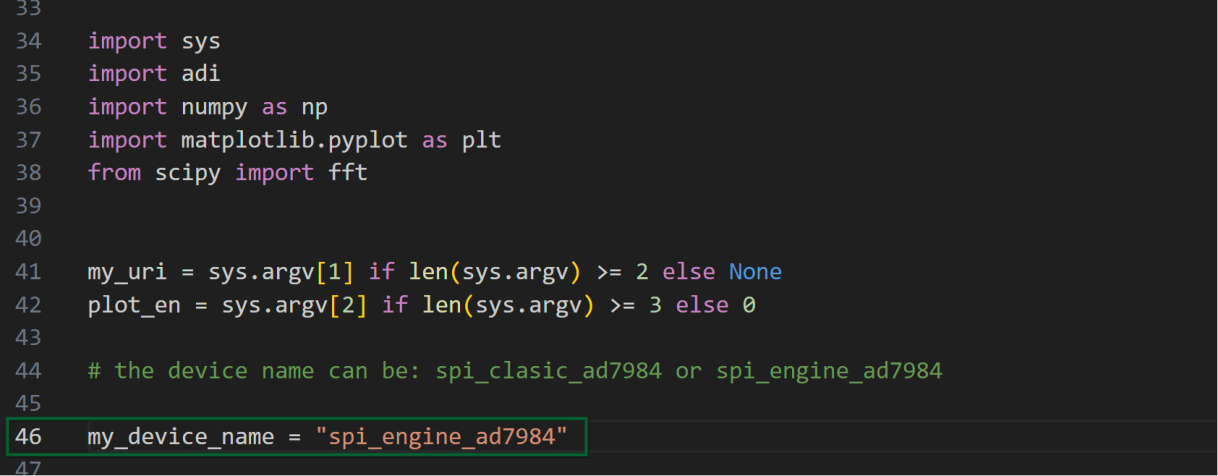Click the "np" alias on line 36
Image resolution: width=1218 pixels, height=476 pixels.
314,107
